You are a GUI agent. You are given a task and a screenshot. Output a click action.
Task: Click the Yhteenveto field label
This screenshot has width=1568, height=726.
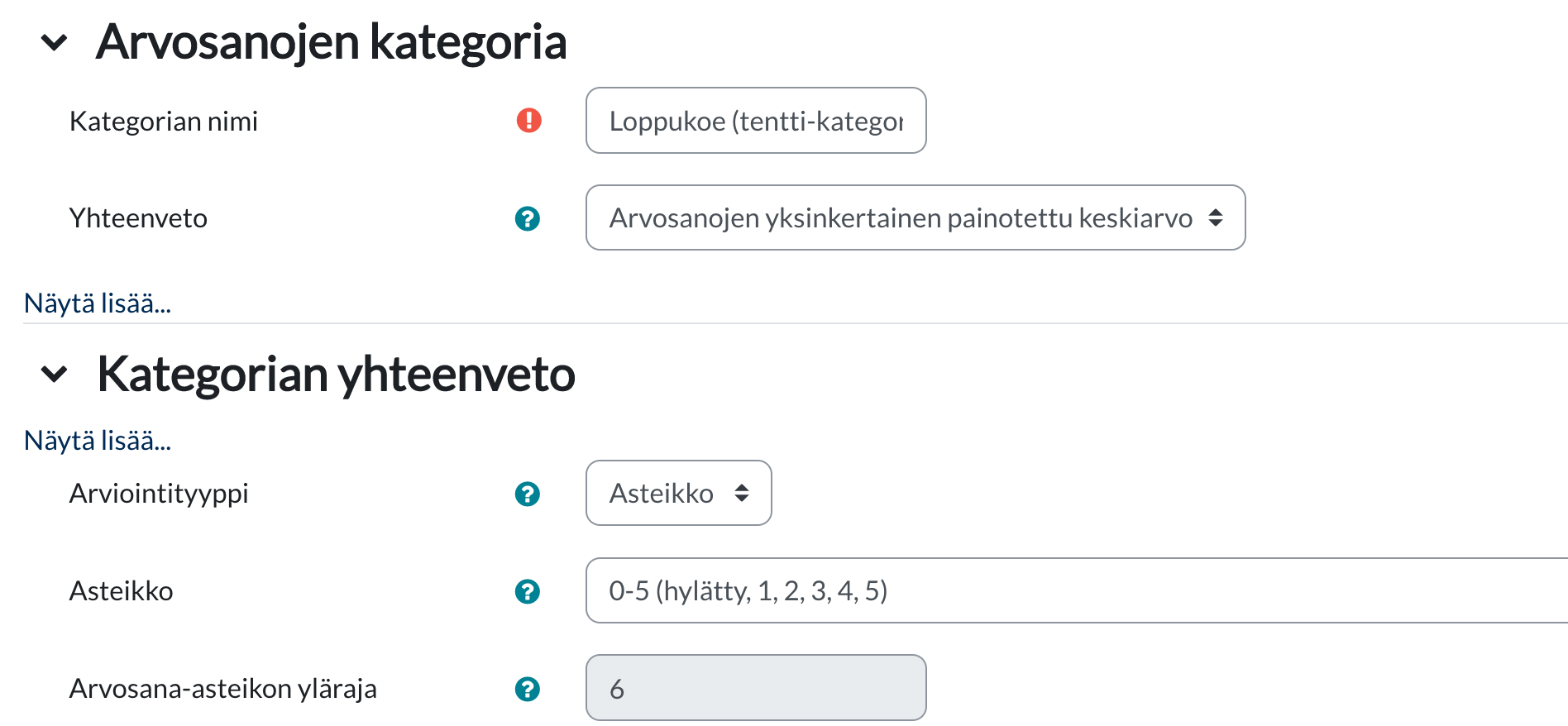[138, 218]
